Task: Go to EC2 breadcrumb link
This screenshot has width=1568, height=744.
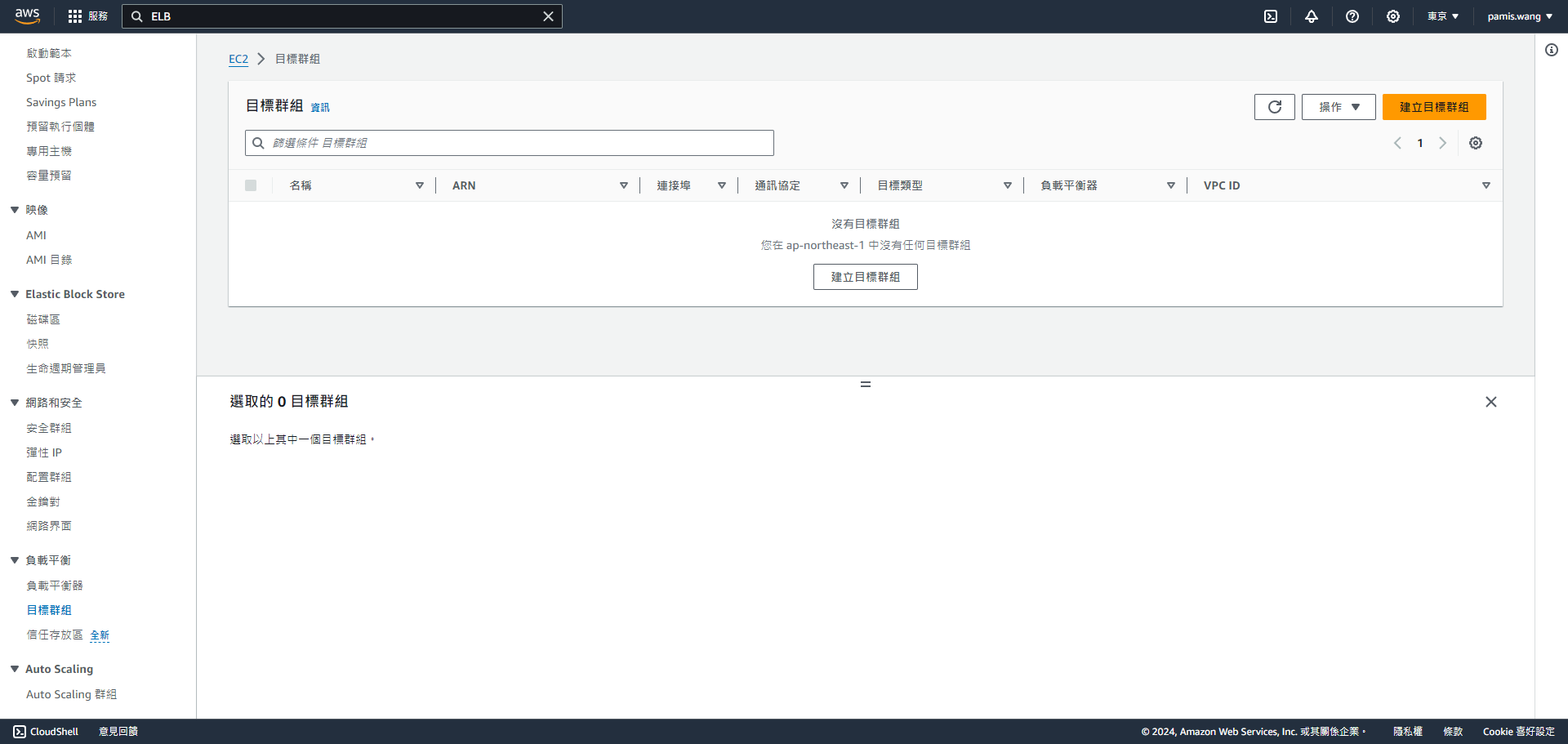Action: tap(238, 59)
